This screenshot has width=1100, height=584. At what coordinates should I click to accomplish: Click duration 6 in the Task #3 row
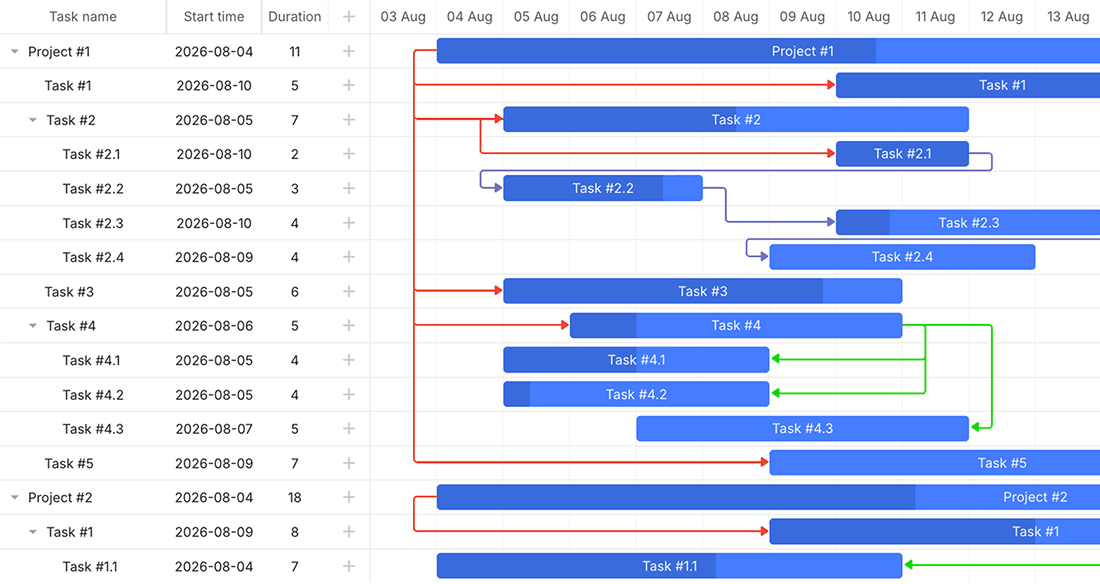tap(295, 292)
